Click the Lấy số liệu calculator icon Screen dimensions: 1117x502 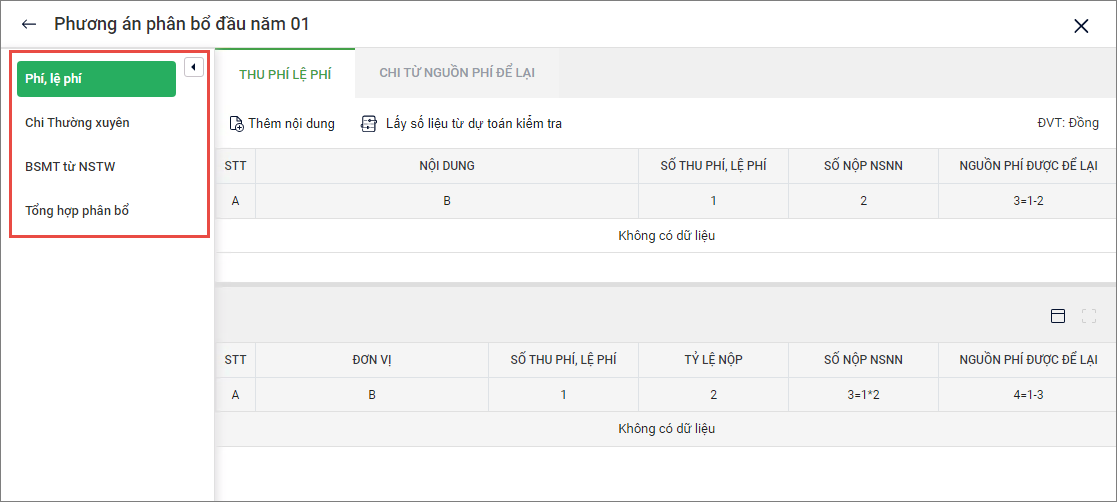369,124
